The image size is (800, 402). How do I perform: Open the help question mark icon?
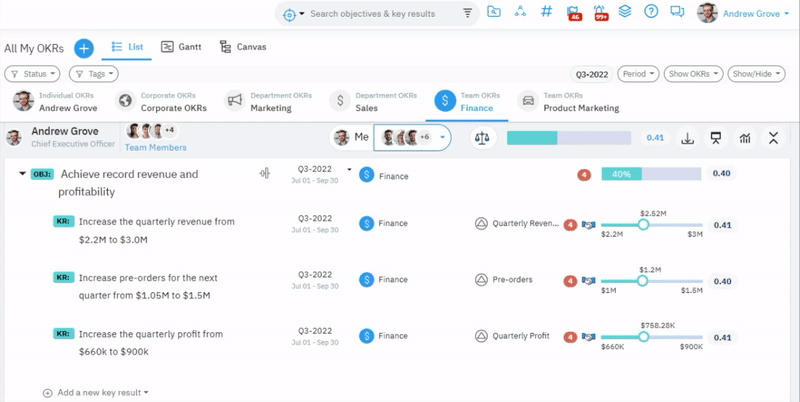coord(651,13)
